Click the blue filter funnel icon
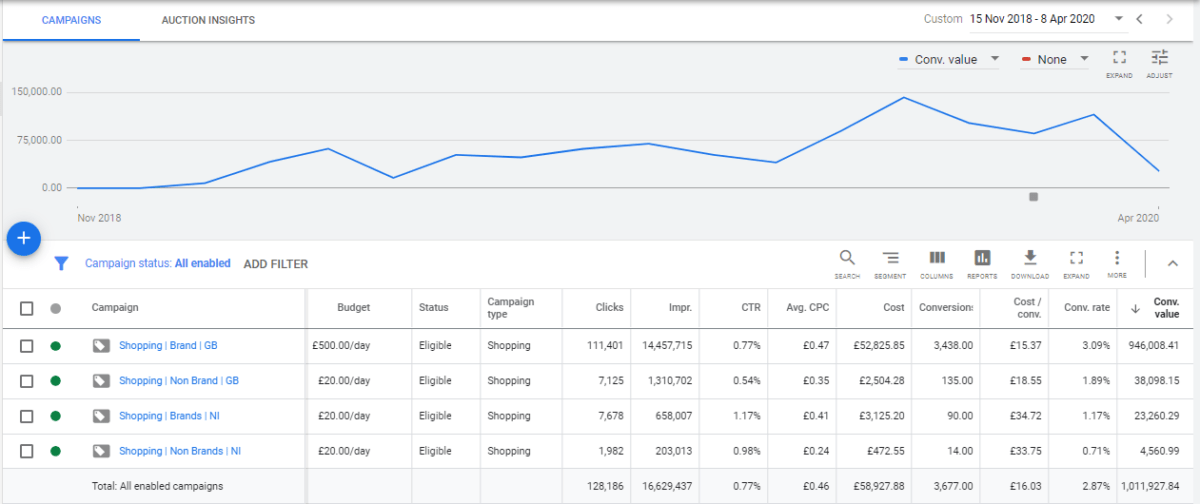The width and height of the screenshot is (1200, 504). [x=61, y=264]
